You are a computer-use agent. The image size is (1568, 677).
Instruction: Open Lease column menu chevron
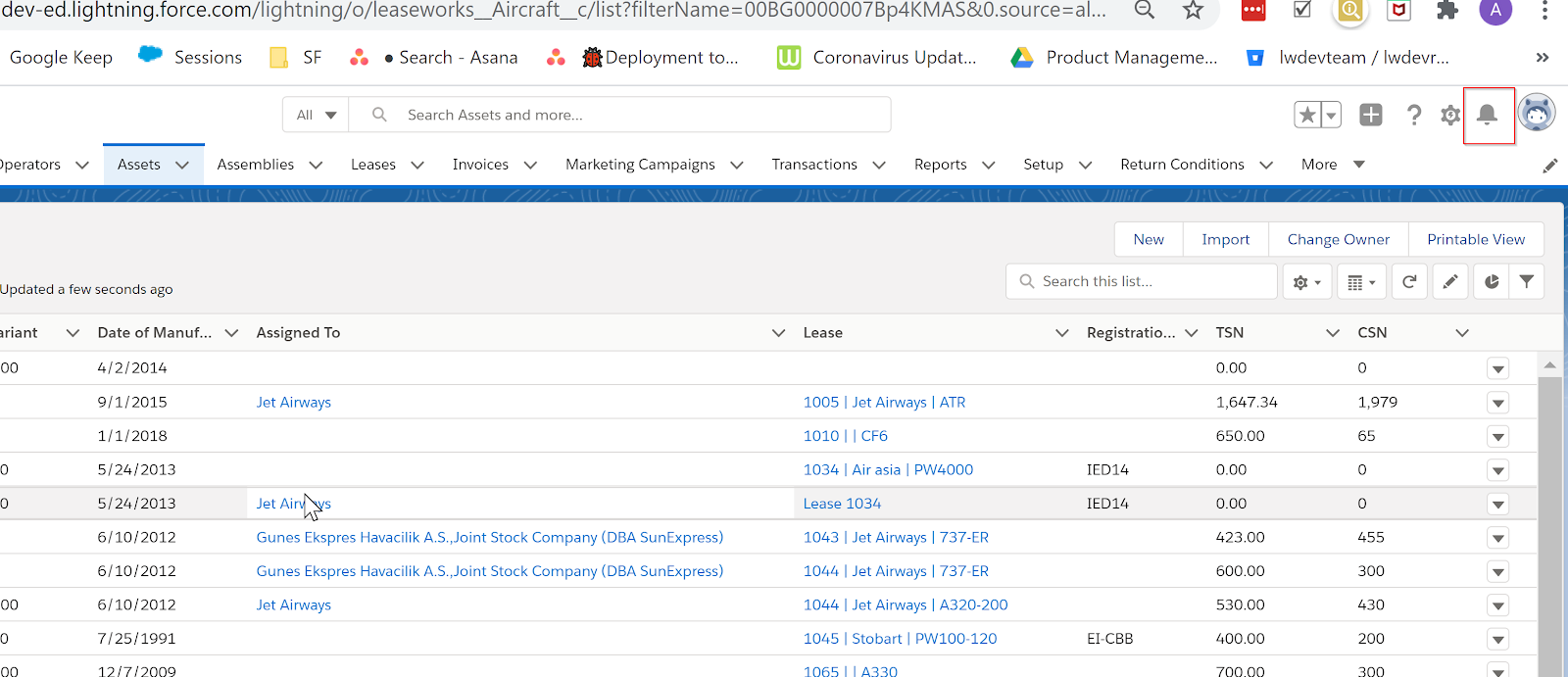point(1062,333)
